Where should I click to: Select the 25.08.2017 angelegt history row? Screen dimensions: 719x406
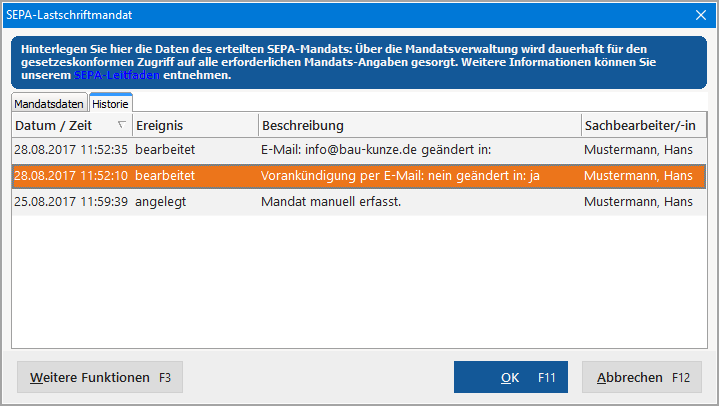point(359,202)
